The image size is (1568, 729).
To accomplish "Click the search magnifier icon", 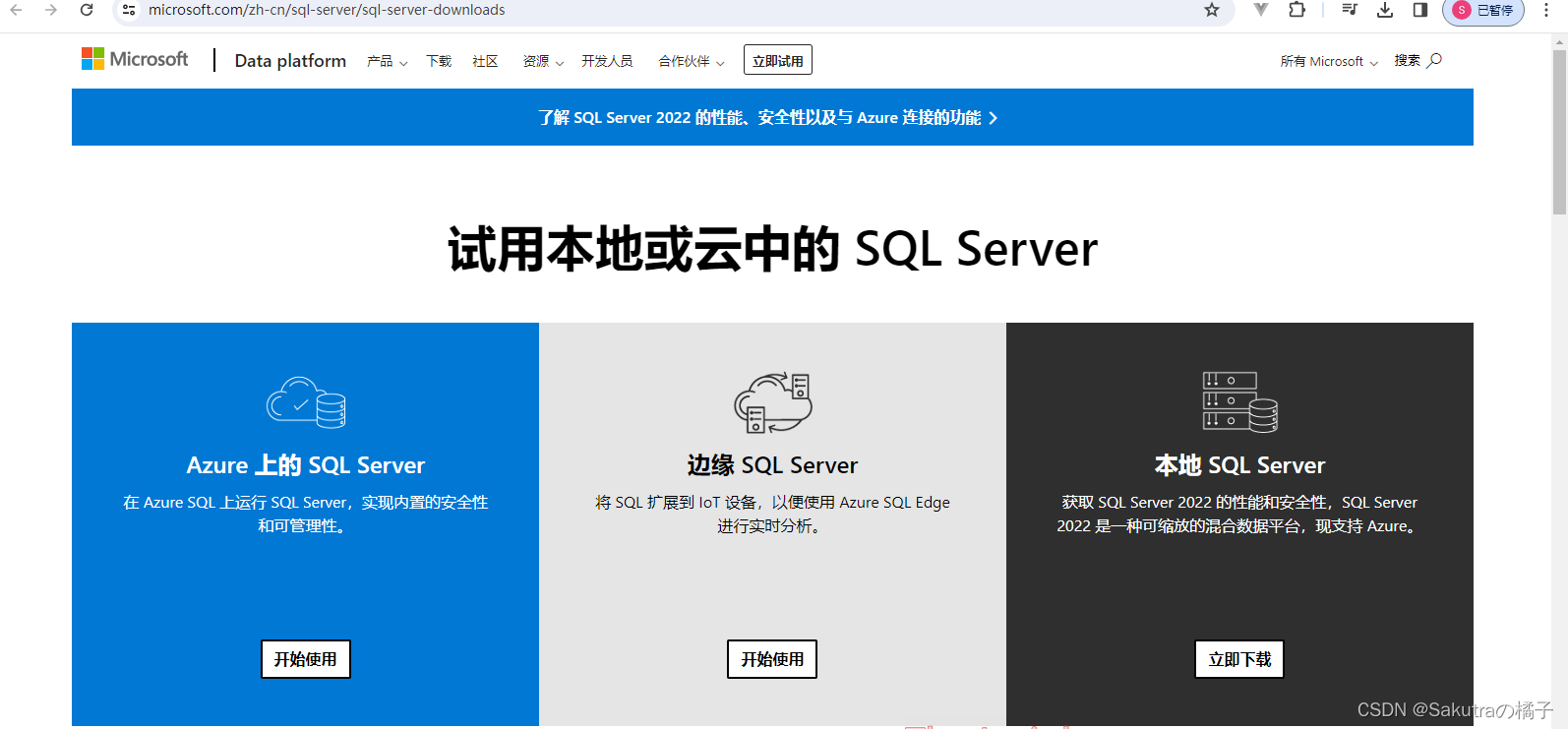I will (1434, 60).
